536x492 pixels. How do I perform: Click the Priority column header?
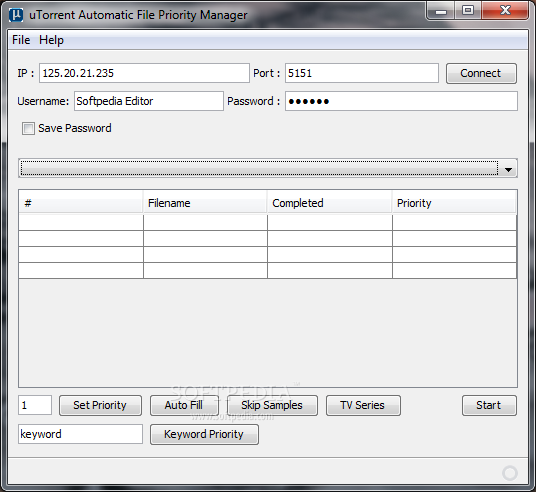(454, 203)
